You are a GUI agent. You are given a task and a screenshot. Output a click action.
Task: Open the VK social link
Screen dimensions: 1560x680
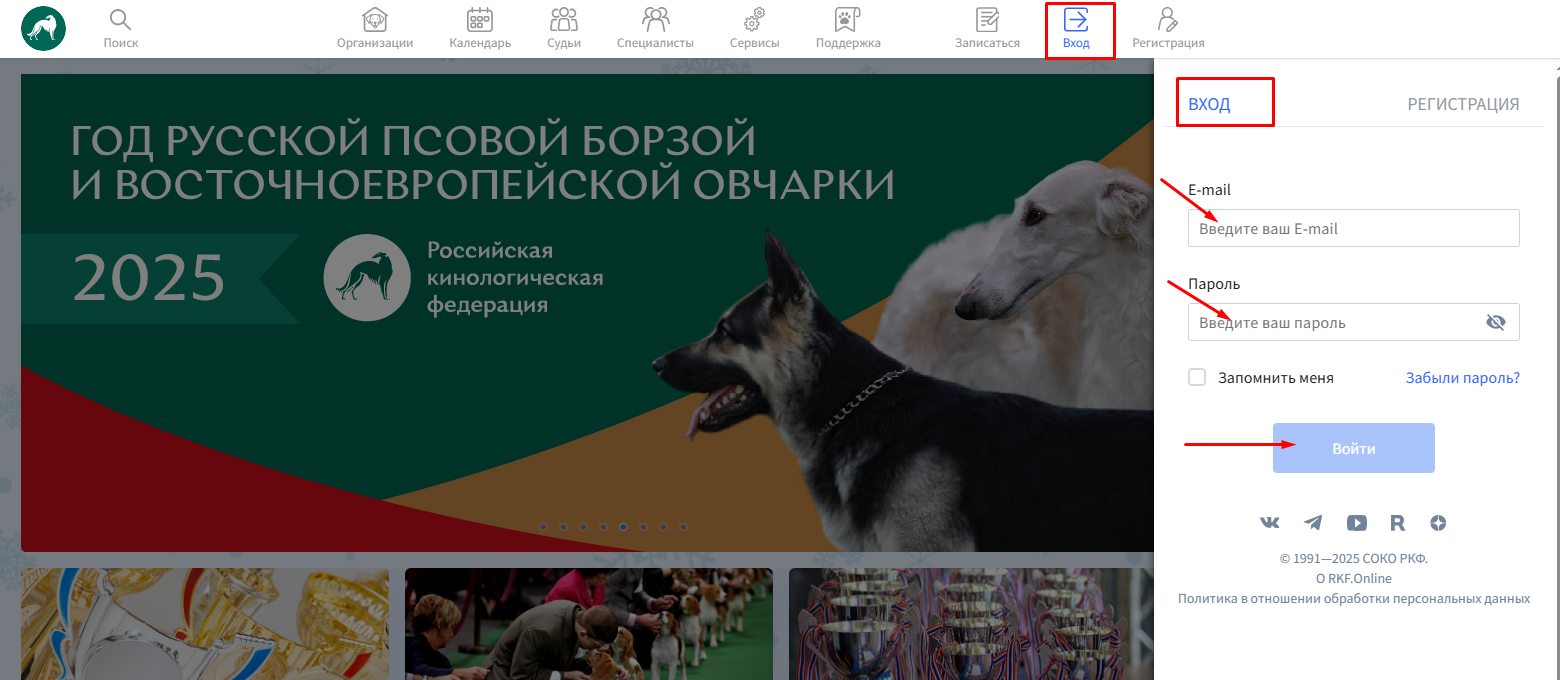tap(1270, 523)
